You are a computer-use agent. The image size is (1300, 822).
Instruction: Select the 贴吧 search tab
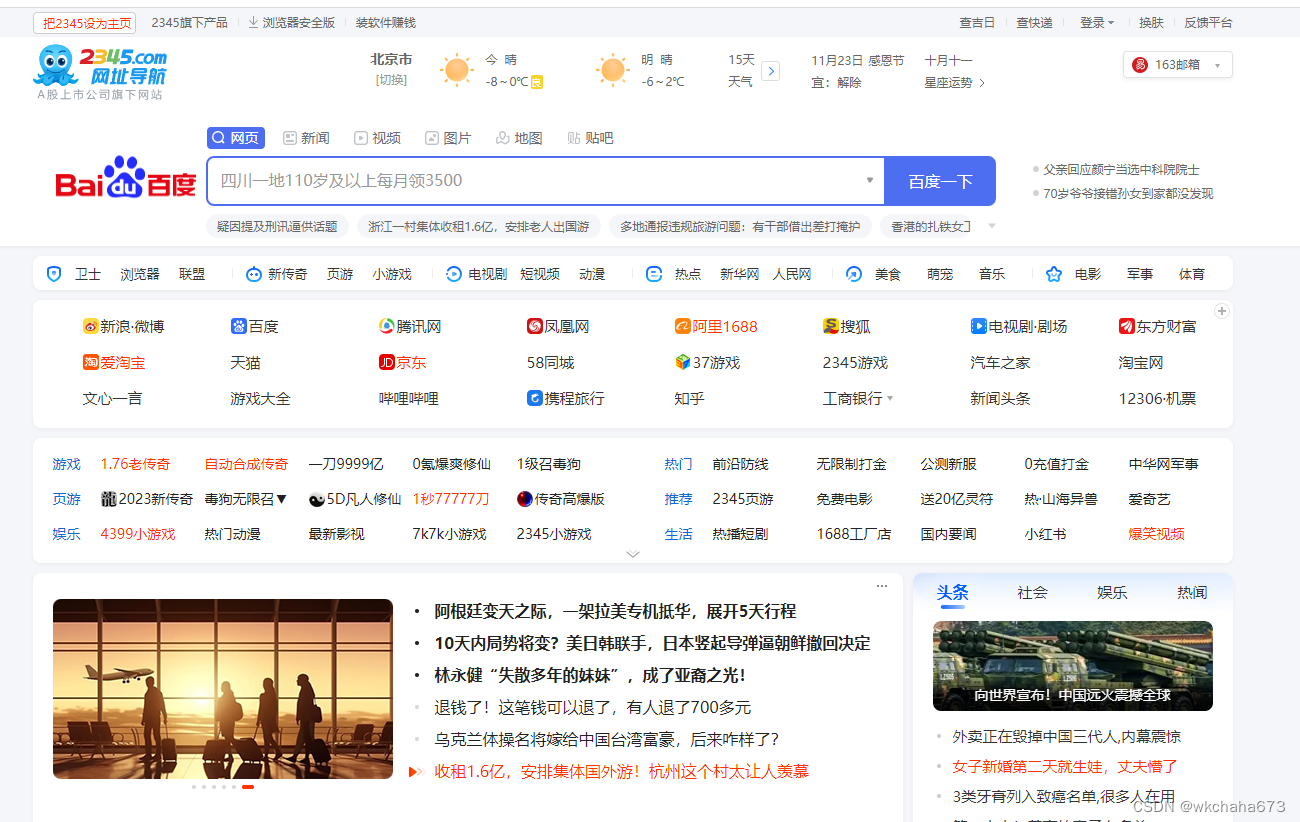coord(590,138)
